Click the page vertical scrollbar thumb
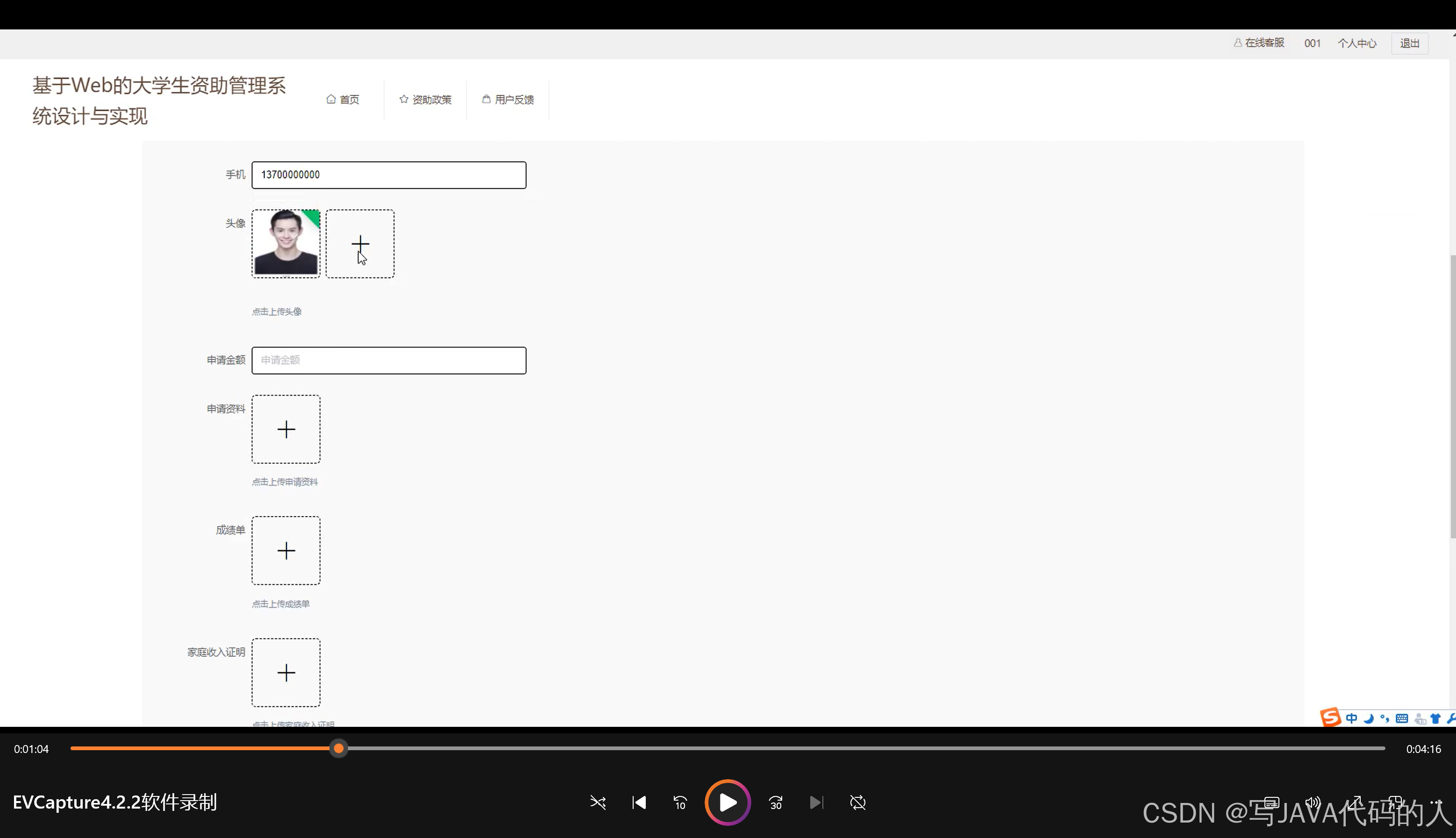Image resolution: width=1456 pixels, height=838 pixels. coord(1453,397)
